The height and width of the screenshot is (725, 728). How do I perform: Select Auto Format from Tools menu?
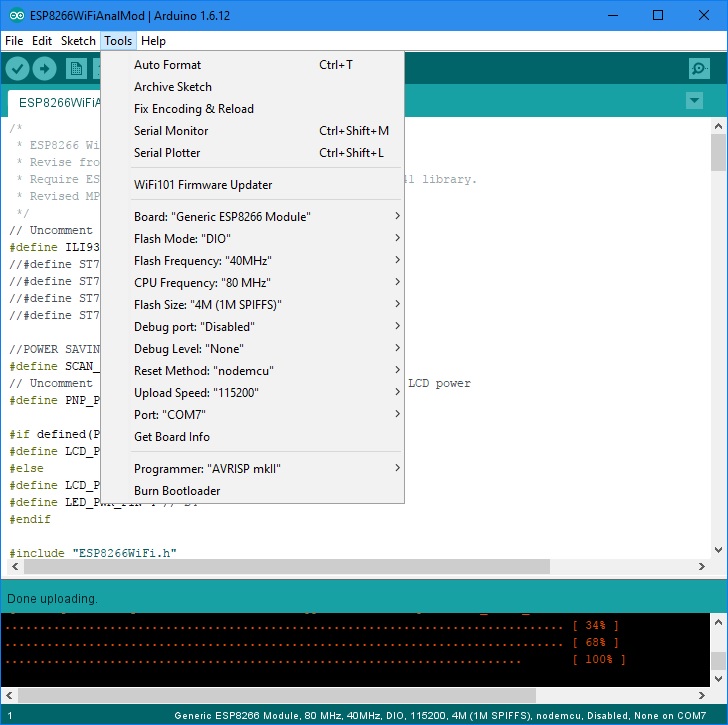pyautogui.click(x=266, y=65)
